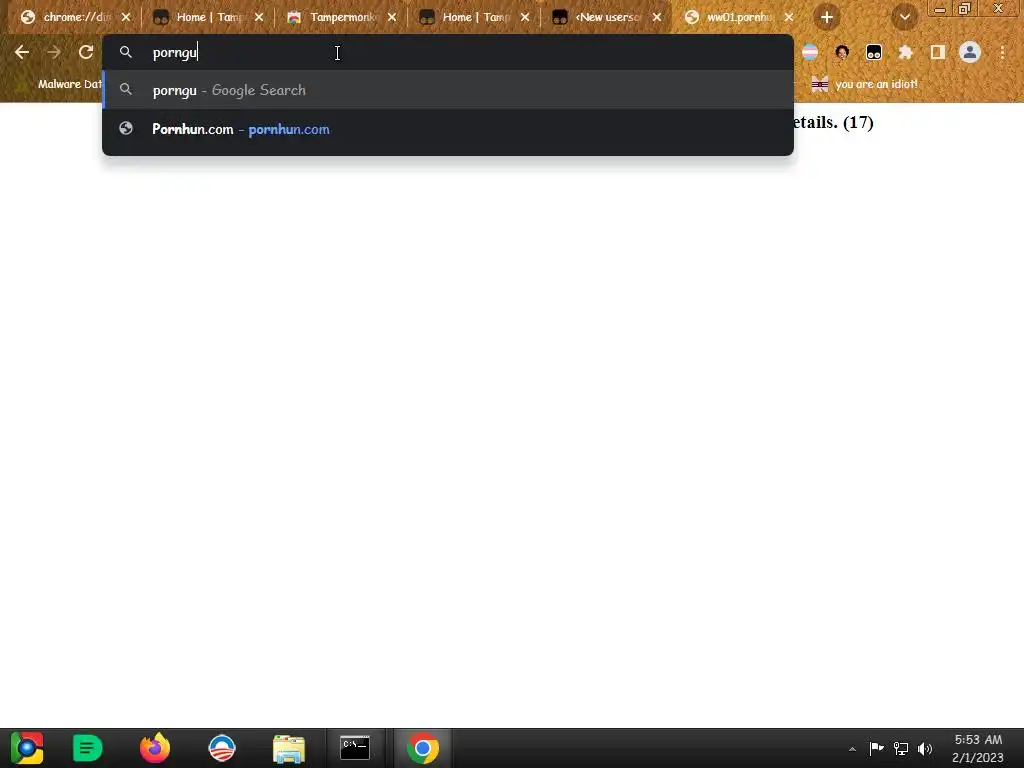The width and height of the screenshot is (1024, 768).
Task: Close the <New userscript> tab
Action: click(x=657, y=18)
